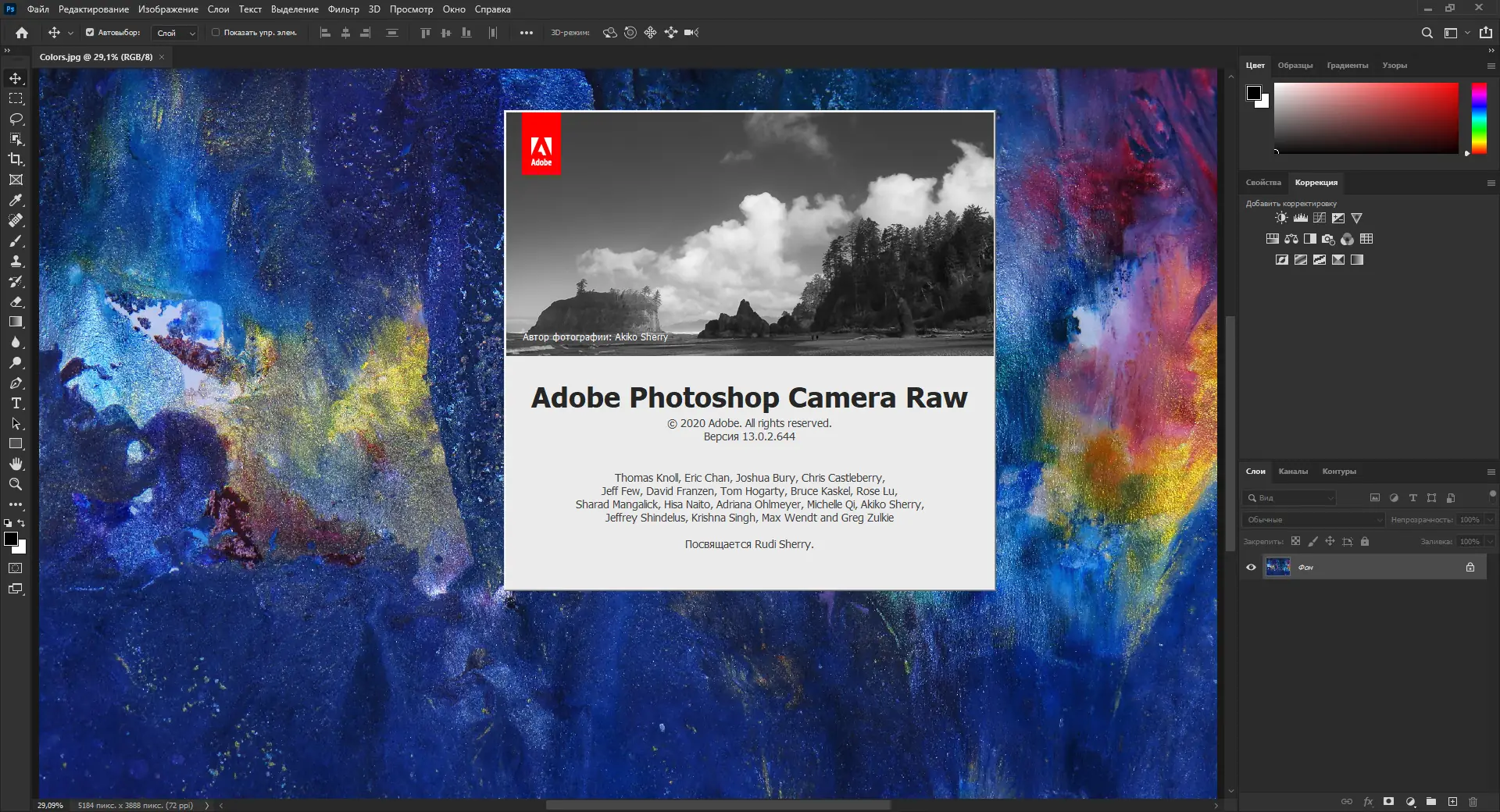Switch to the Каналы tab
Viewport: 1500px width, 812px height.
point(1293,472)
